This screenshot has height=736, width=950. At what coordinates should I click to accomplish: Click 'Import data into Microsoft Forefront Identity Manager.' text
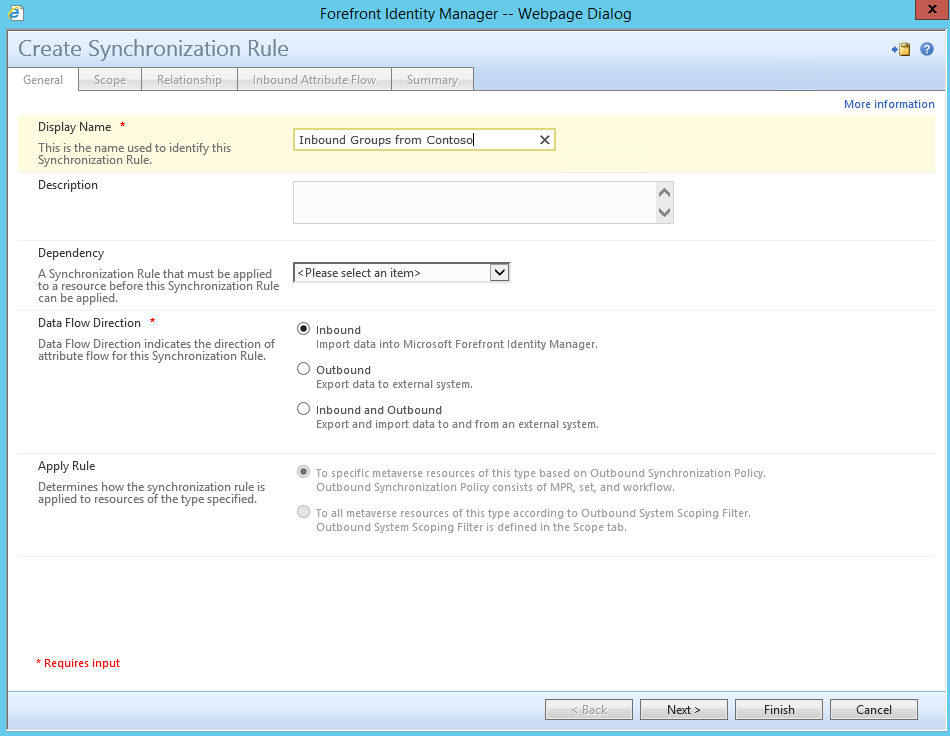coord(457,344)
